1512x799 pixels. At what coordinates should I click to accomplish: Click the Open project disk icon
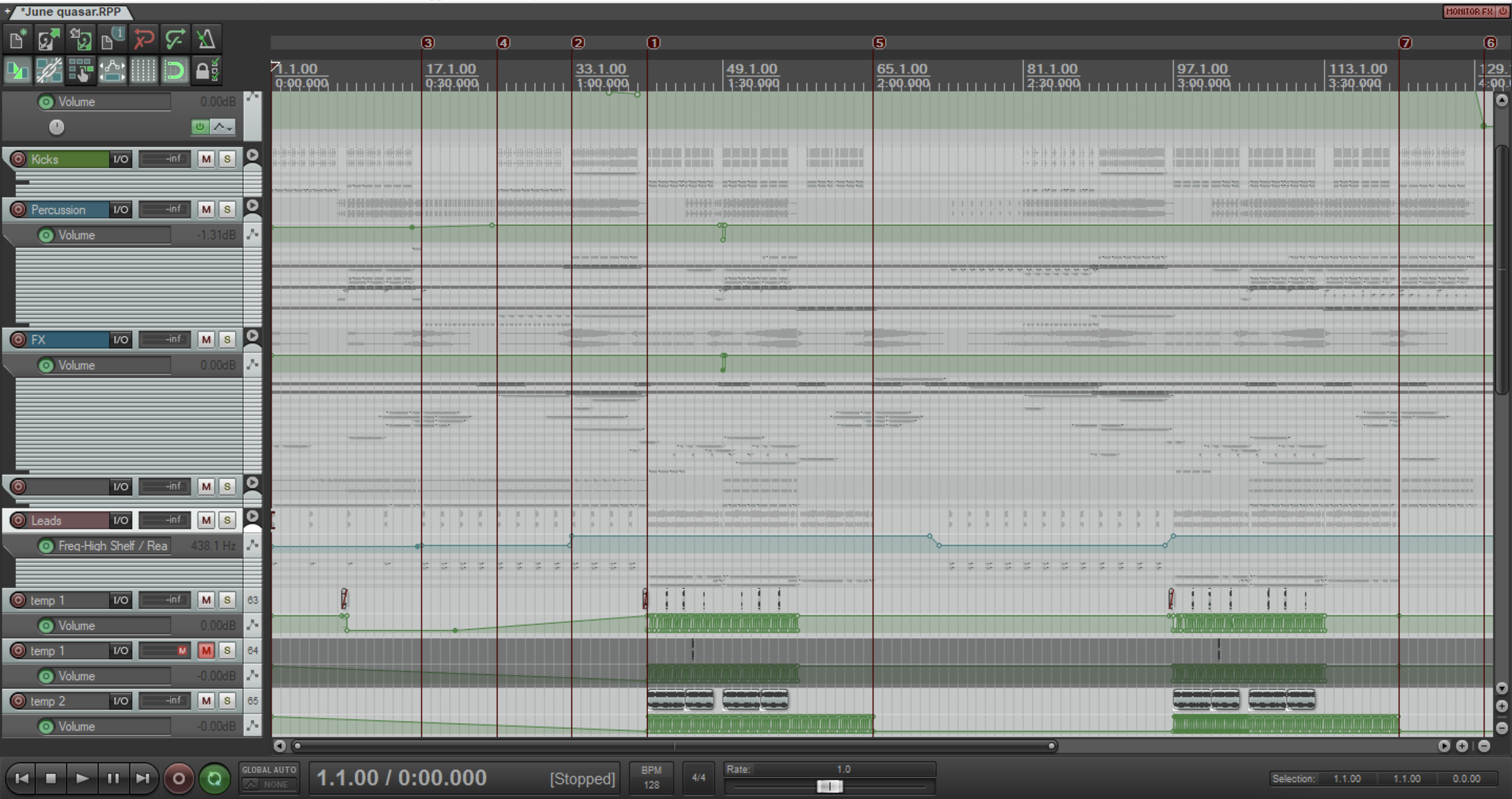coord(49,39)
